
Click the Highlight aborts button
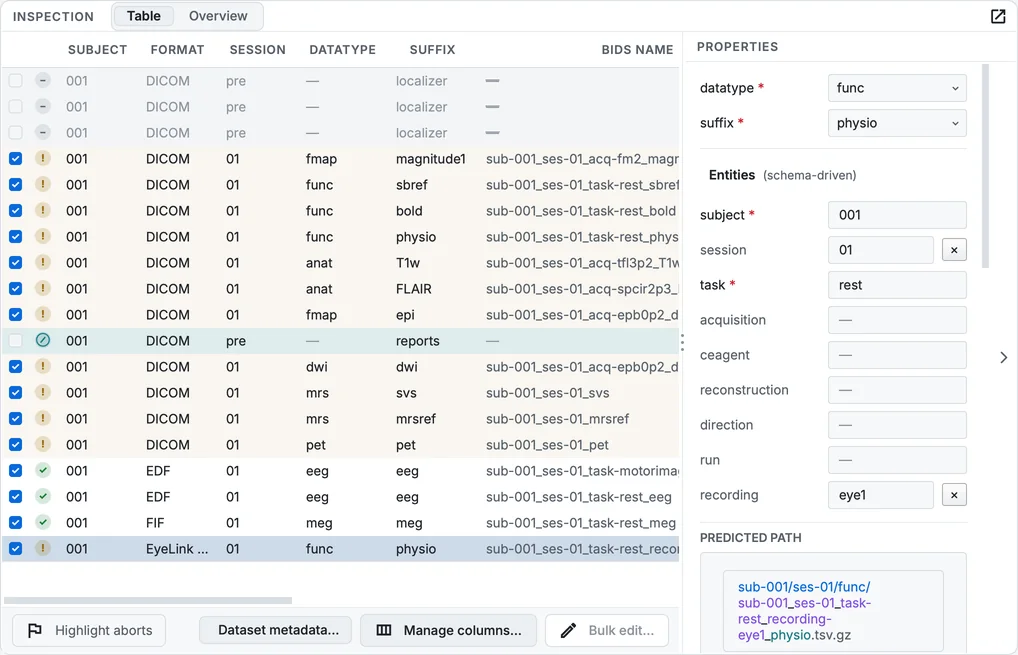(89, 630)
